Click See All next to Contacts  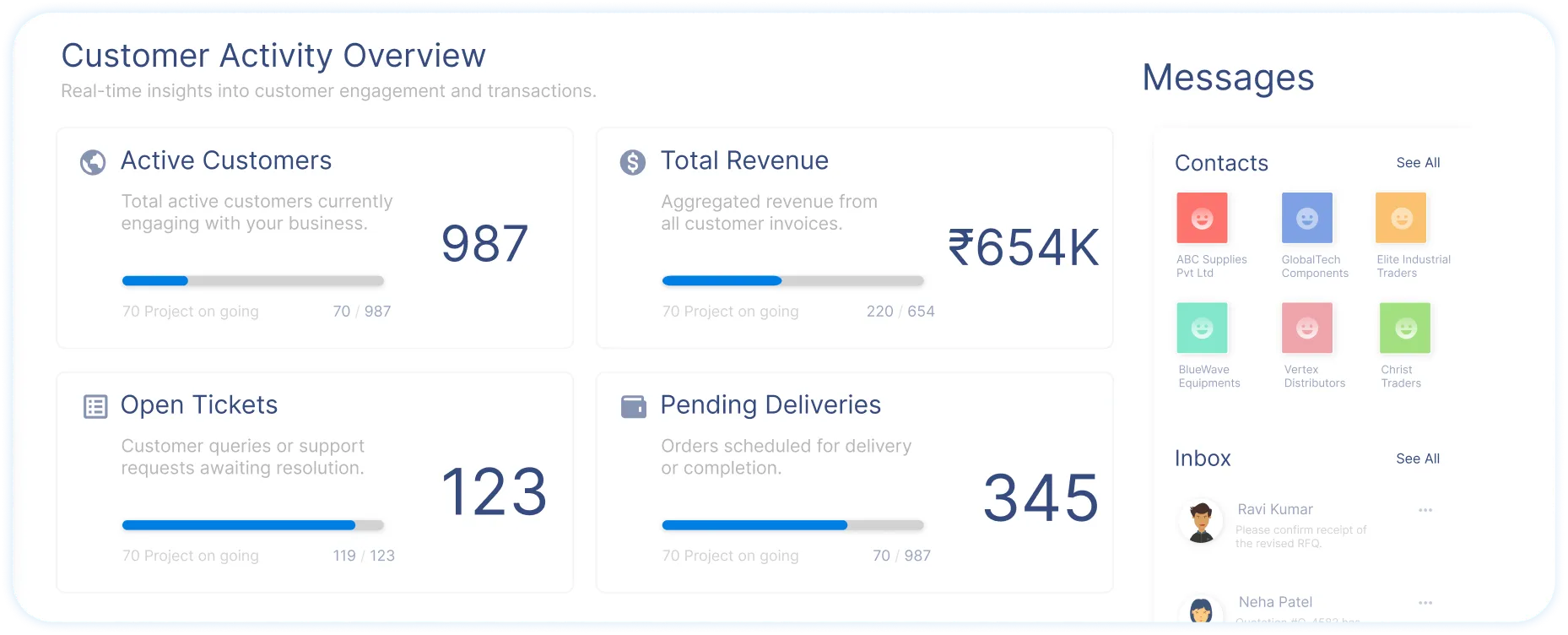(x=1418, y=163)
